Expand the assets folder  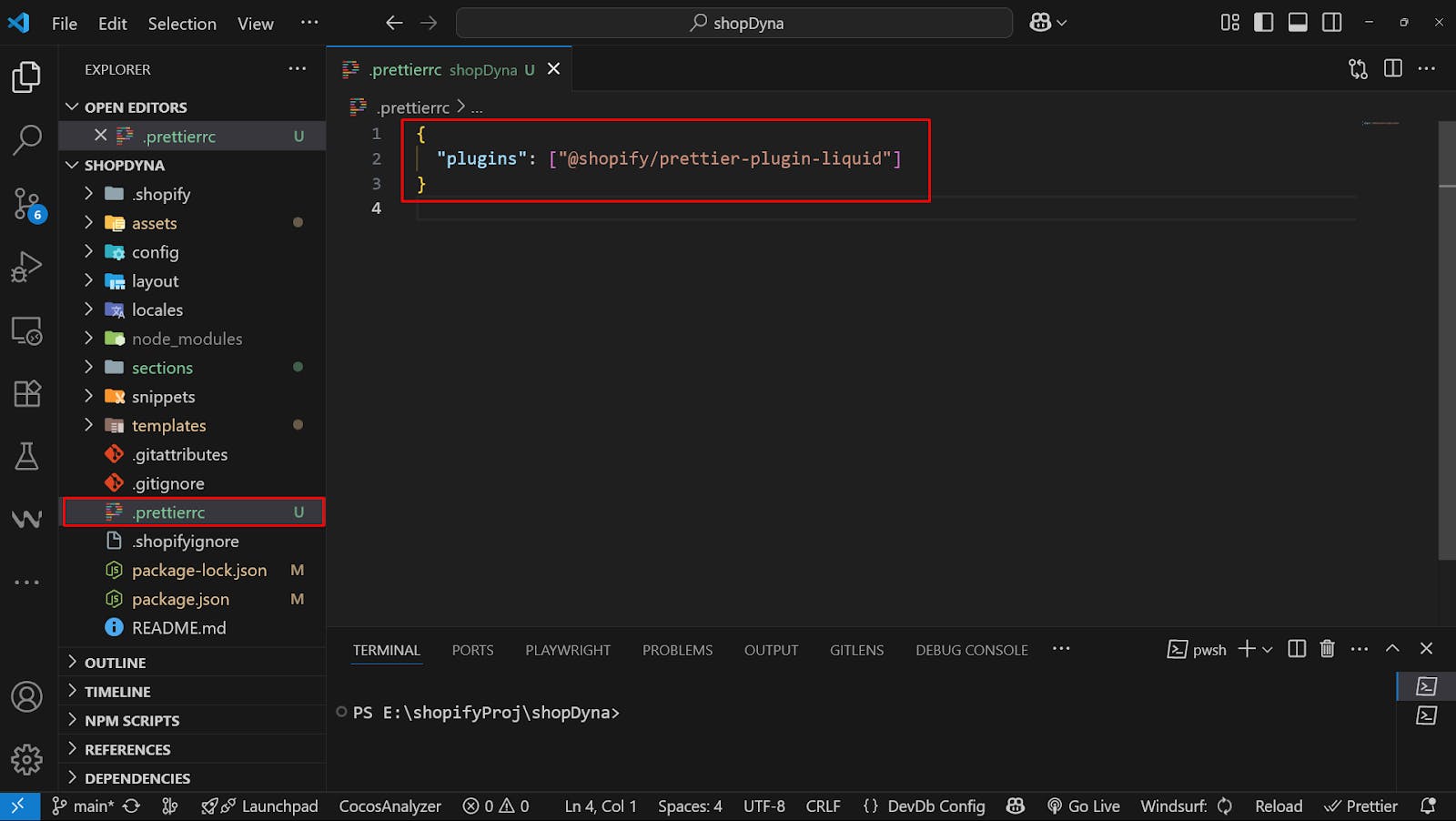[x=154, y=223]
